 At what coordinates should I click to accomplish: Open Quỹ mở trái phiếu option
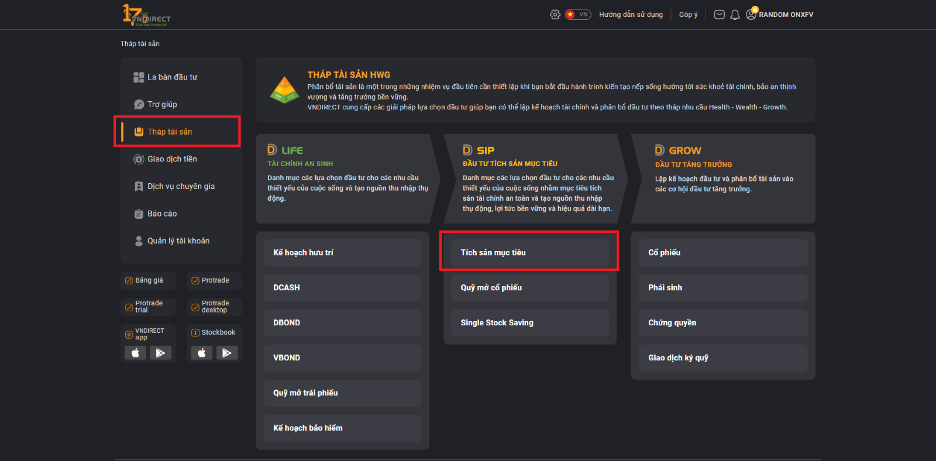click(343, 393)
